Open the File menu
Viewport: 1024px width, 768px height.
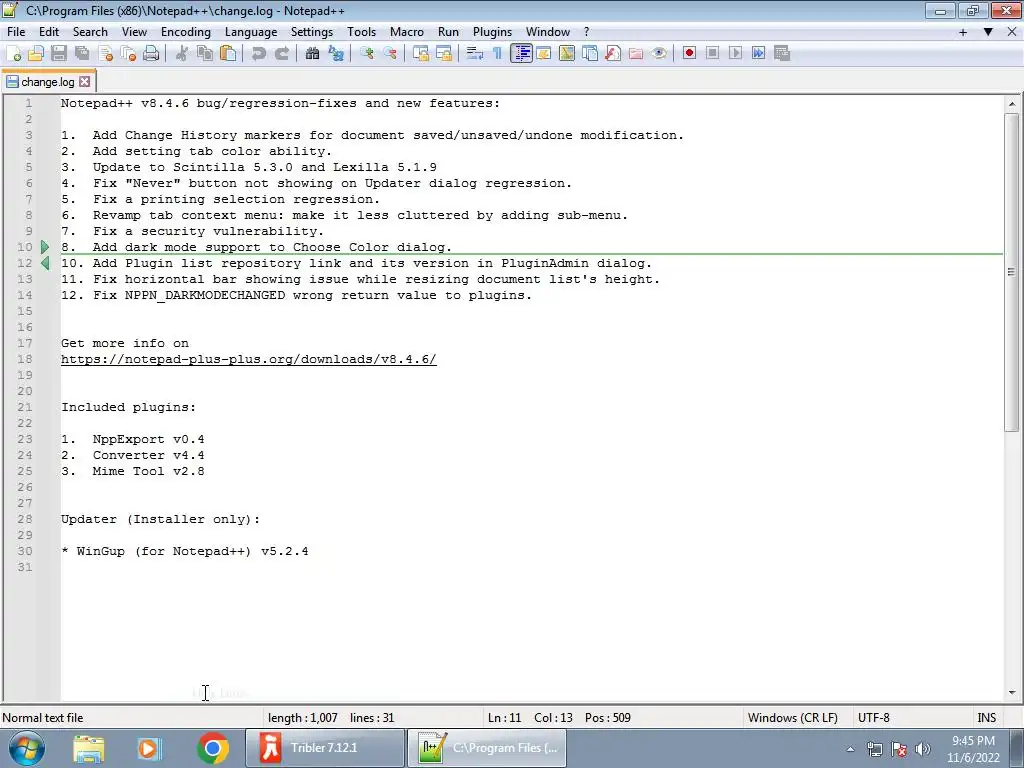[x=16, y=32]
